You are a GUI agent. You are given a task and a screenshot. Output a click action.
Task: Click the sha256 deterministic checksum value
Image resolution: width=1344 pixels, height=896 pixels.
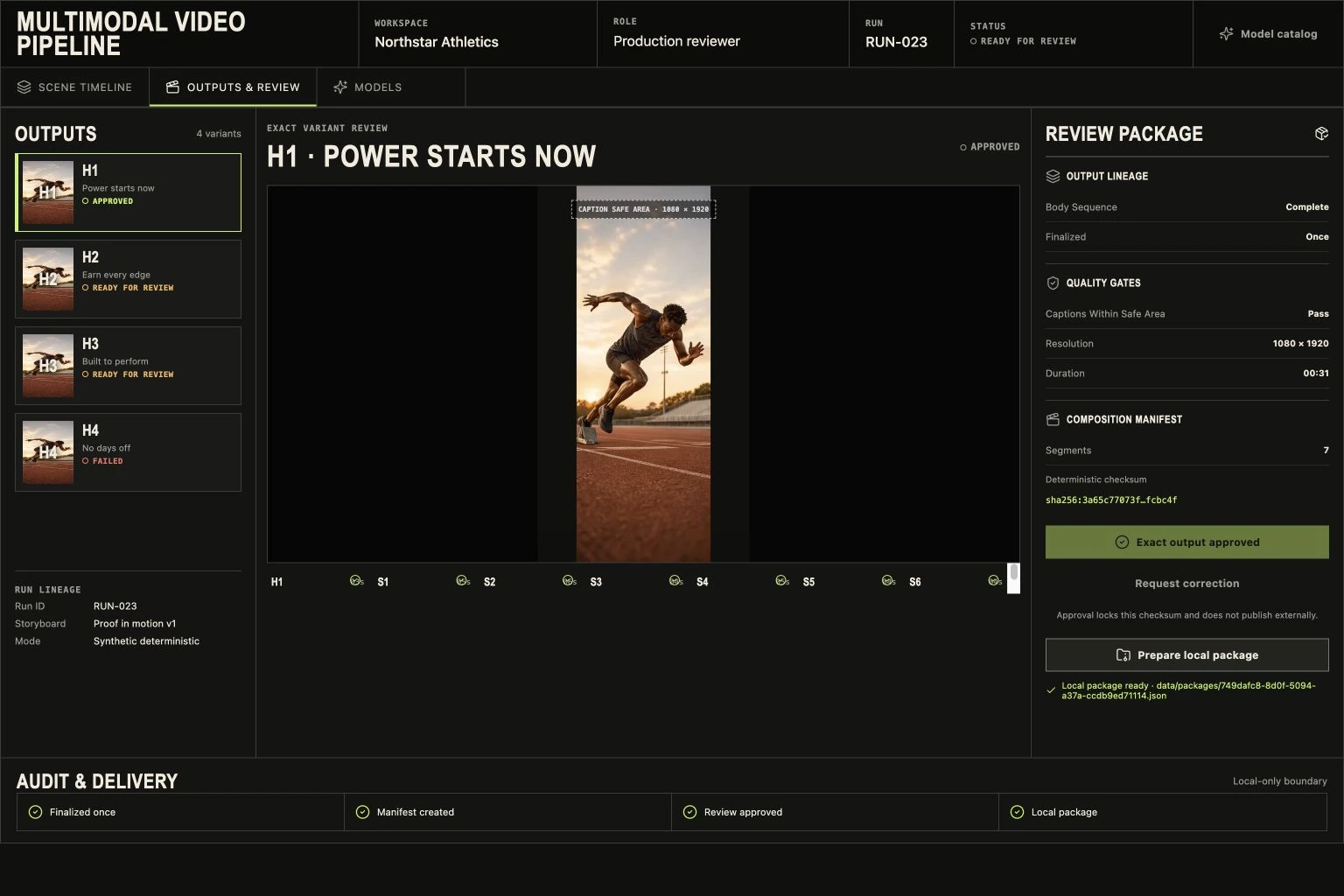[1111, 500]
